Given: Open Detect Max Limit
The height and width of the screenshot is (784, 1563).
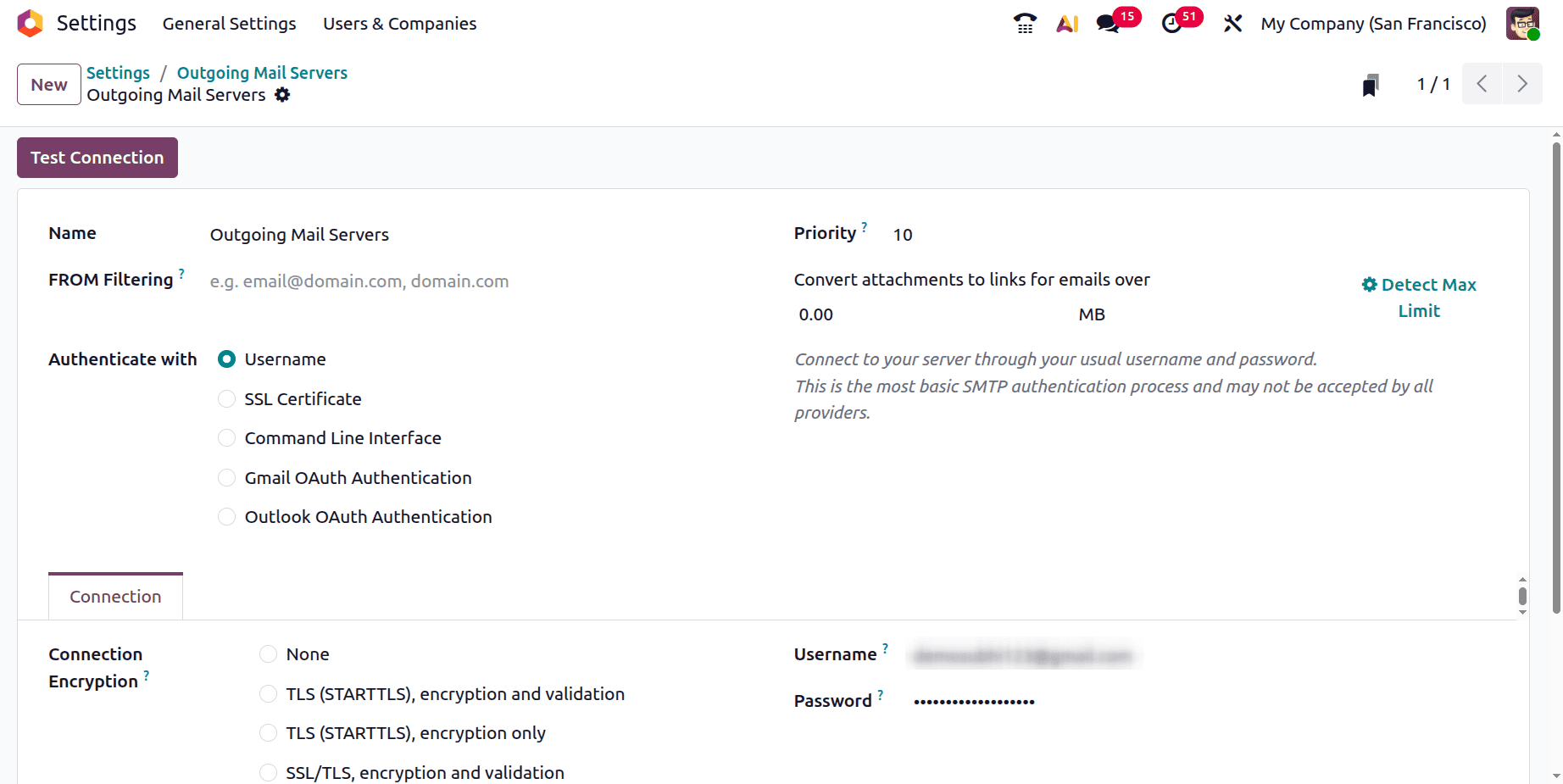Looking at the screenshot, I should [x=1419, y=297].
